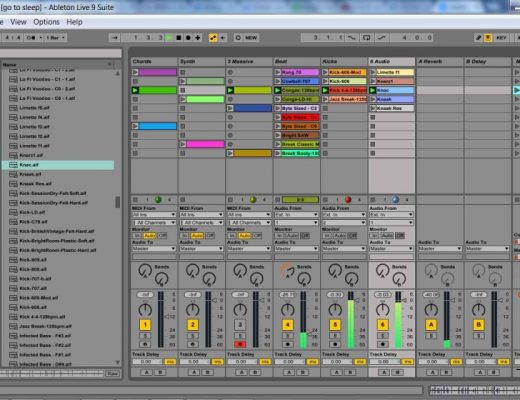Select the 6 Audio track header
Viewport: 520px width, 400px height.
(392, 62)
